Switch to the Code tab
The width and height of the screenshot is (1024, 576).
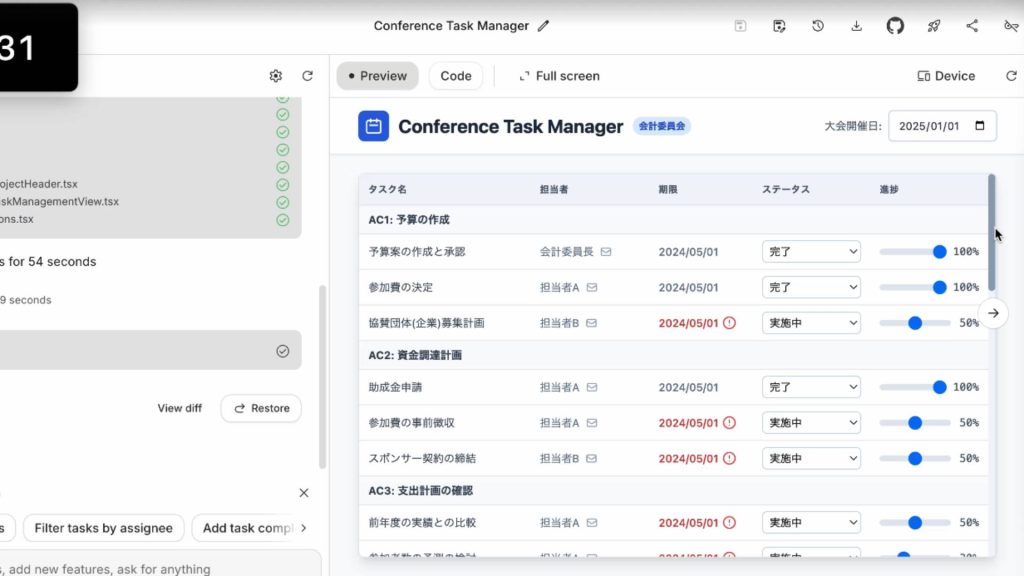pos(456,76)
